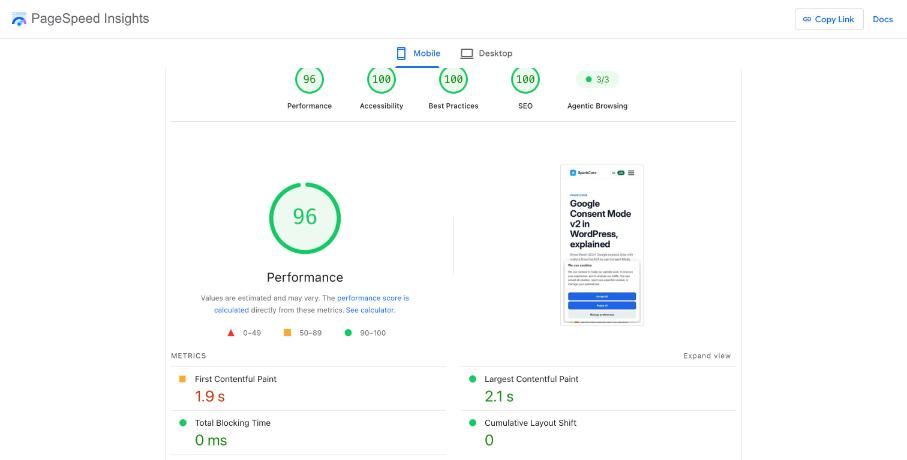Click the 0 Cumulative Layout Shift value

point(489,440)
